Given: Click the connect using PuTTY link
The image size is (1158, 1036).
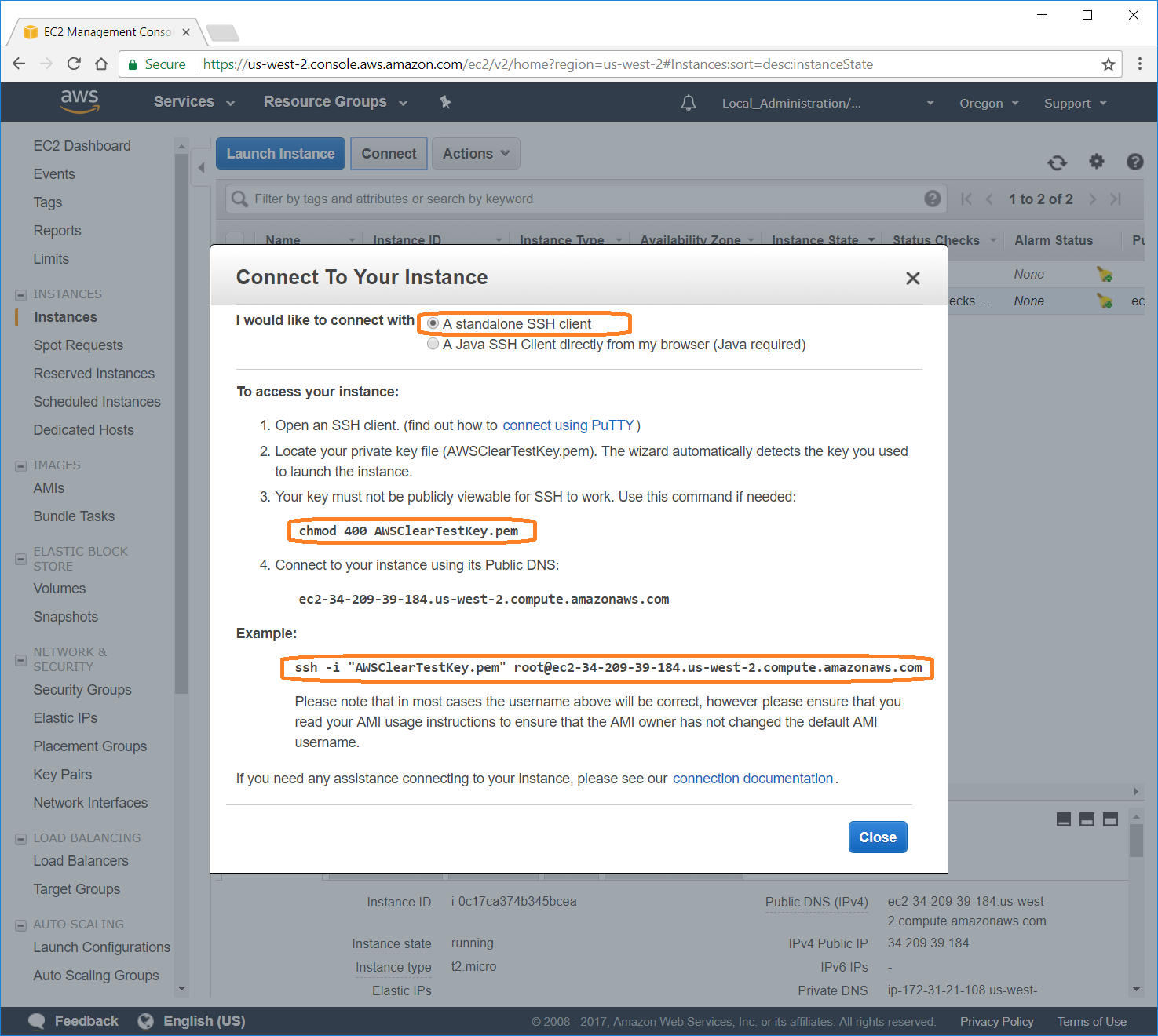Looking at the screenshot, I should (568, 425).
